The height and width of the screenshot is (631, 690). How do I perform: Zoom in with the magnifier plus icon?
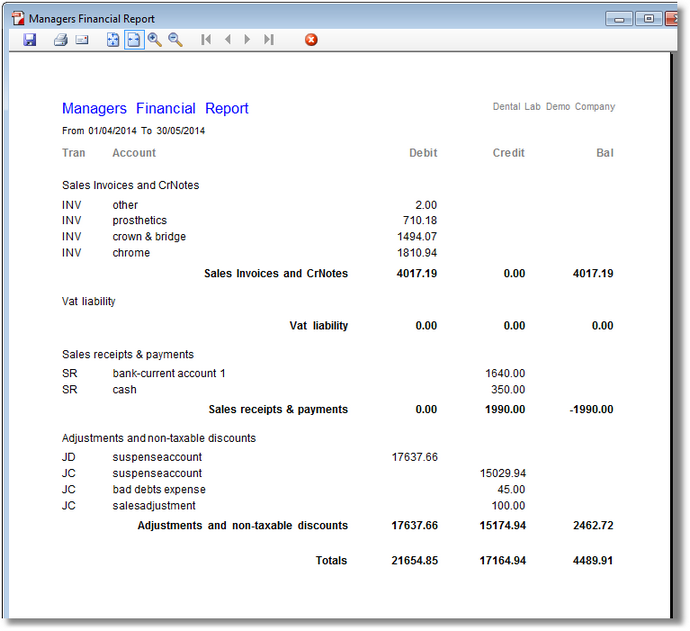[x=155, y=40]
